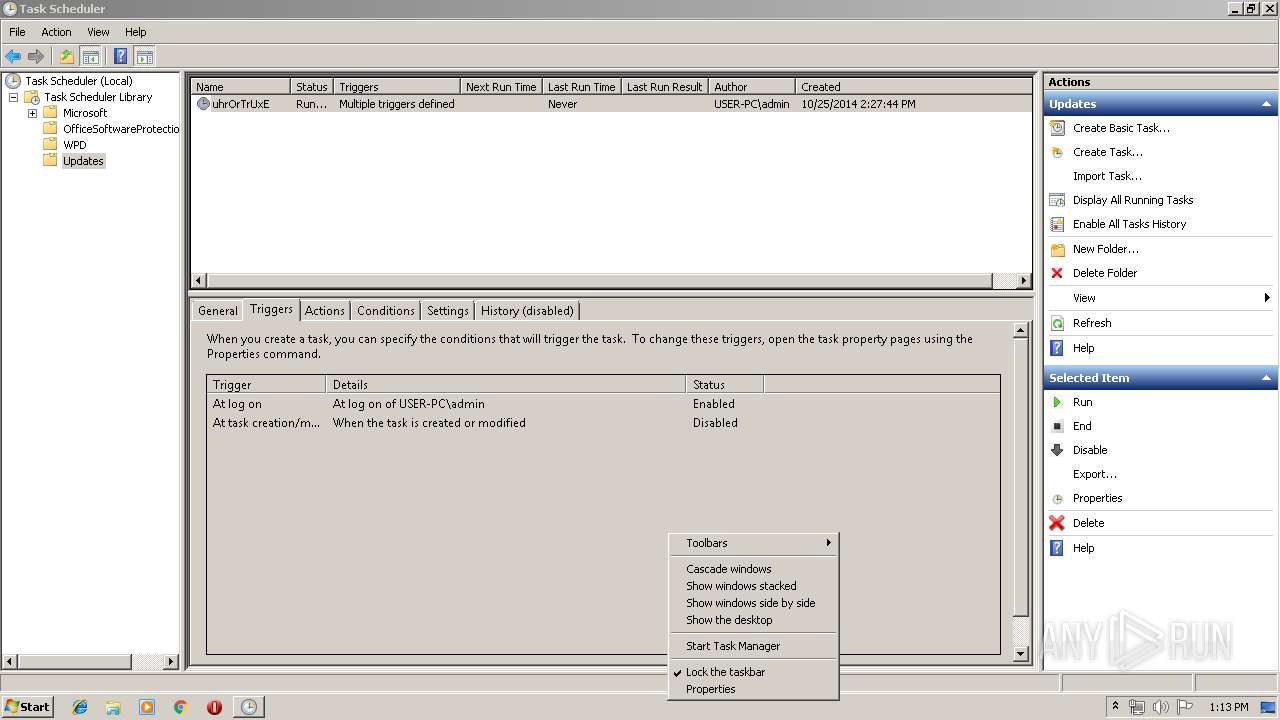Open the File menu
The height and width of the screenshot is (720, 1280).
(17, 32)
